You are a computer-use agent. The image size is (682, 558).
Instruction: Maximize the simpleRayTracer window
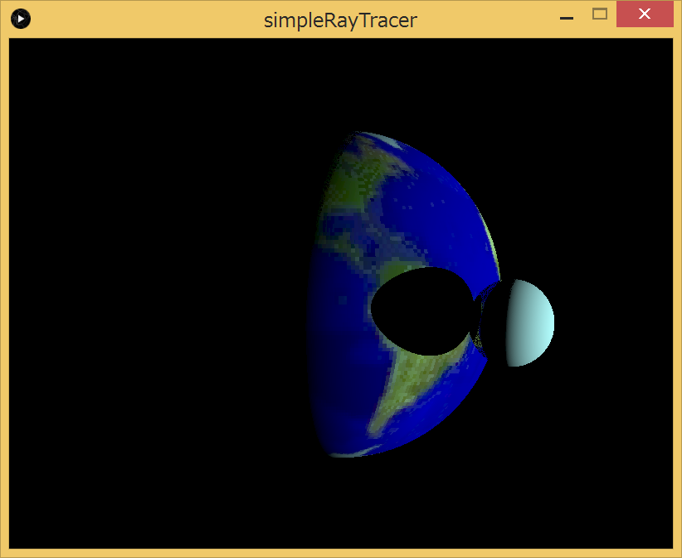click(x=600, y=14)
